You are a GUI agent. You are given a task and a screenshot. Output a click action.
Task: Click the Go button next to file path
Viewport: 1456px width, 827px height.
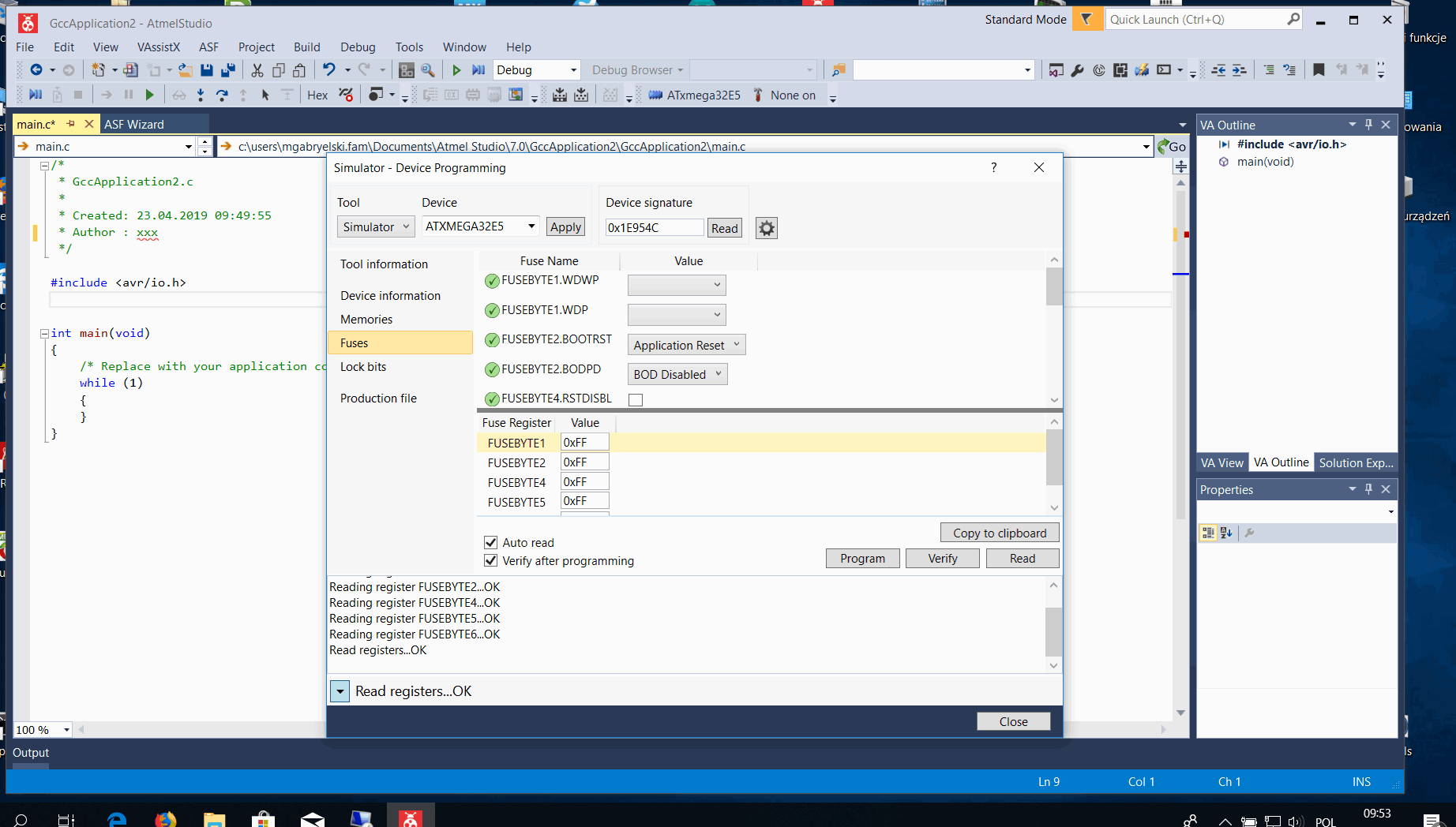[1172, 147]
